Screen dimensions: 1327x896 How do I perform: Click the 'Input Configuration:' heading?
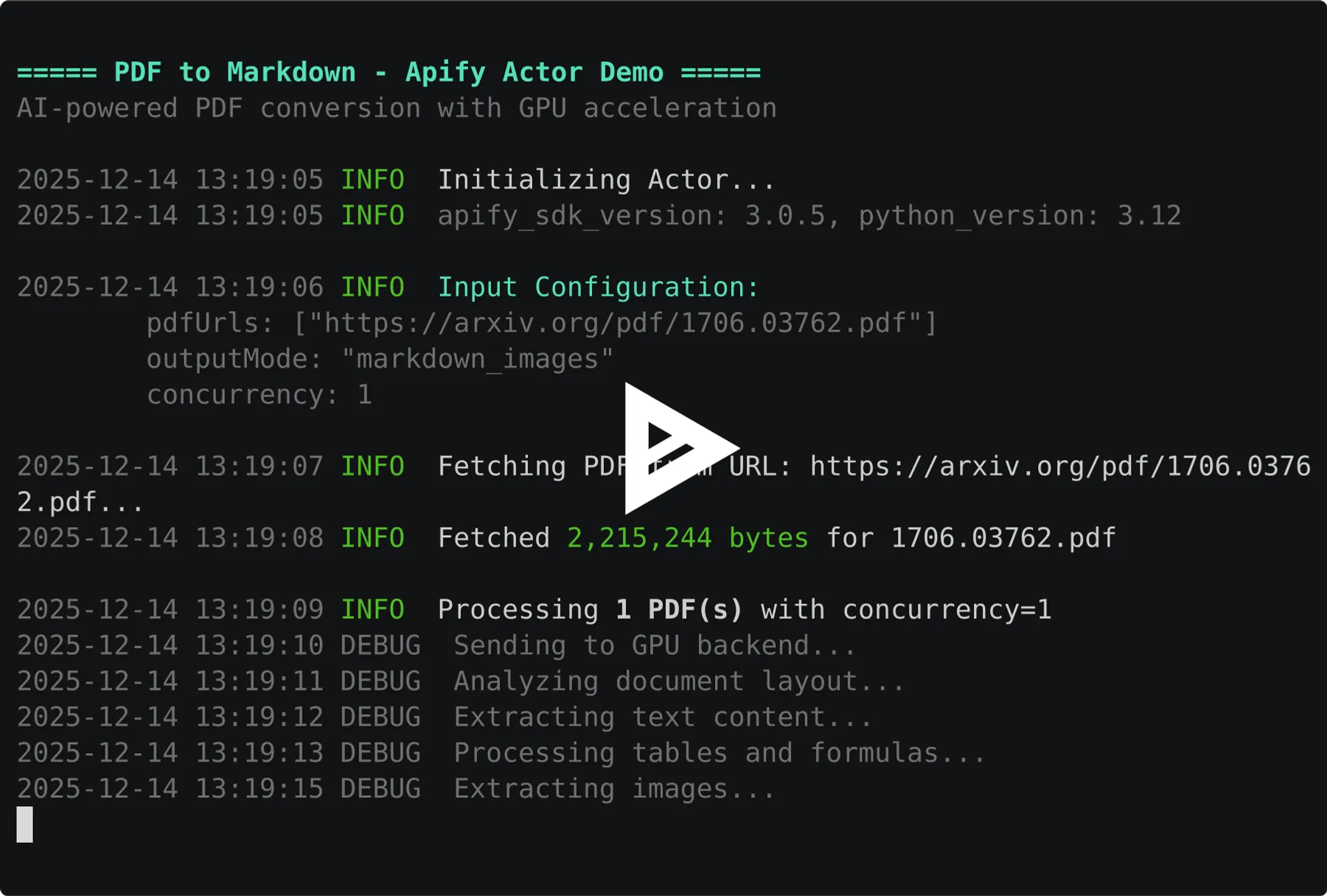pyautogui.click(x=598, y=287)
